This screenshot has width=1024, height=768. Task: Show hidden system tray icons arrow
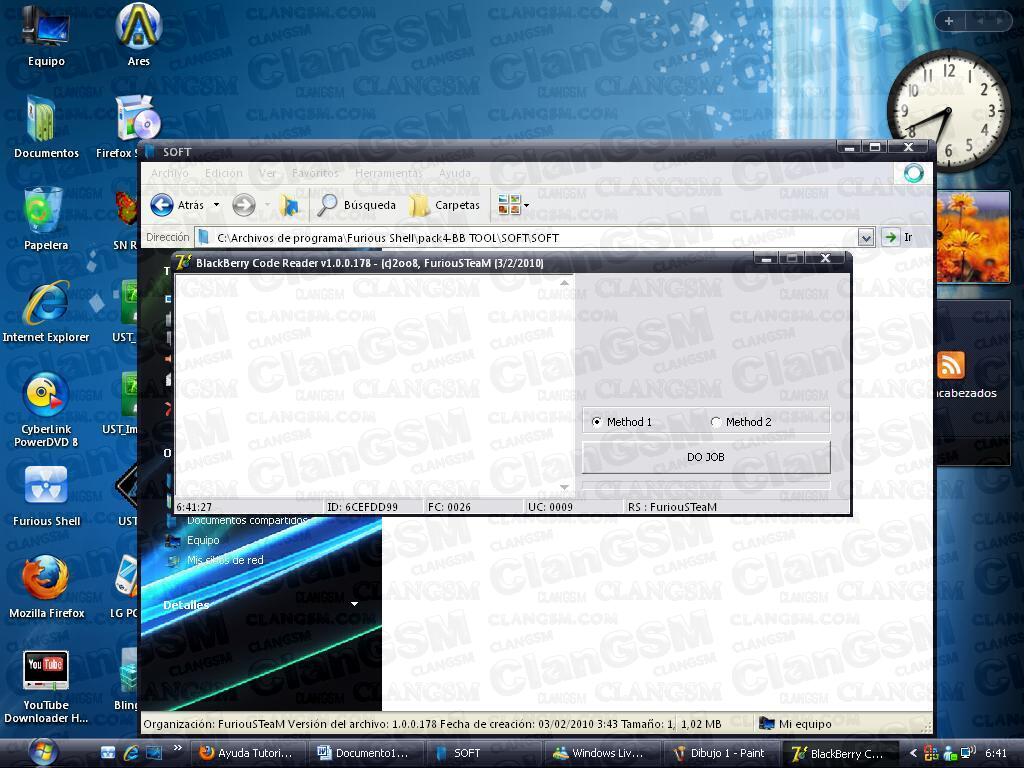click(913, 753)
